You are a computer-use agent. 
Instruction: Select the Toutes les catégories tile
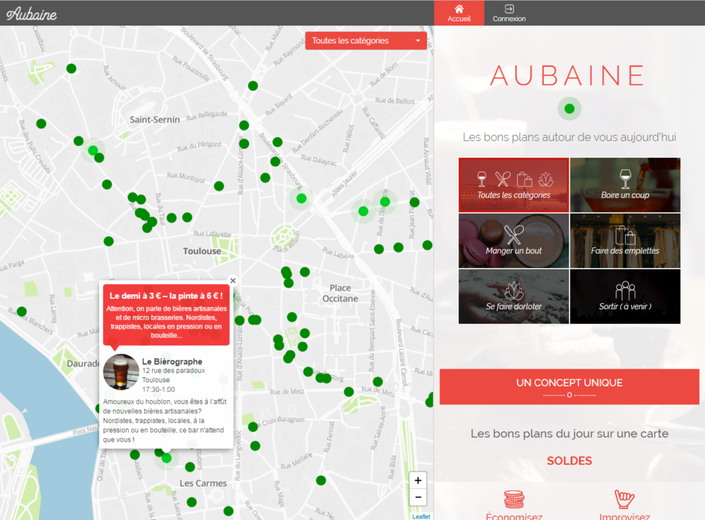[x=514, y=184]
